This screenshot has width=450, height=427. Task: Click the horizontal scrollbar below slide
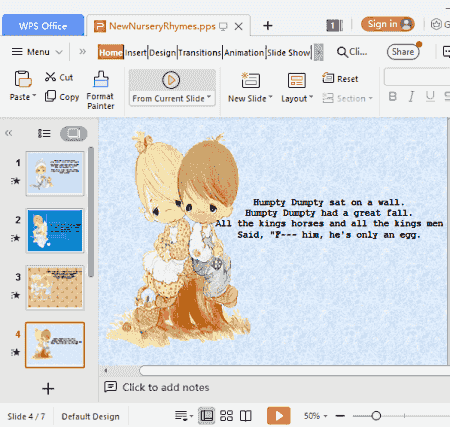[294, 370]
